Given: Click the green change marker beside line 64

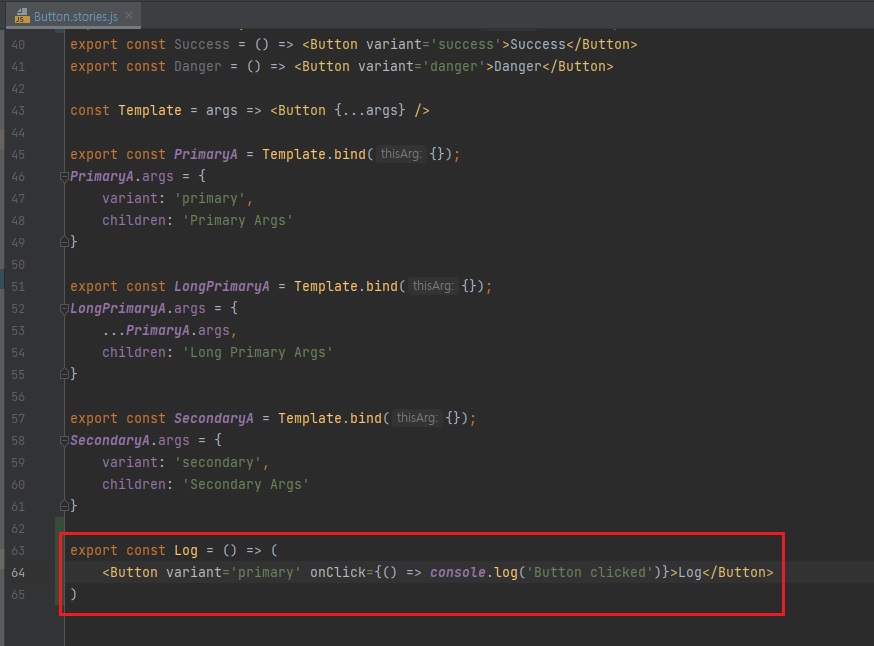Looking at the screenshot, I should [59, 572].
